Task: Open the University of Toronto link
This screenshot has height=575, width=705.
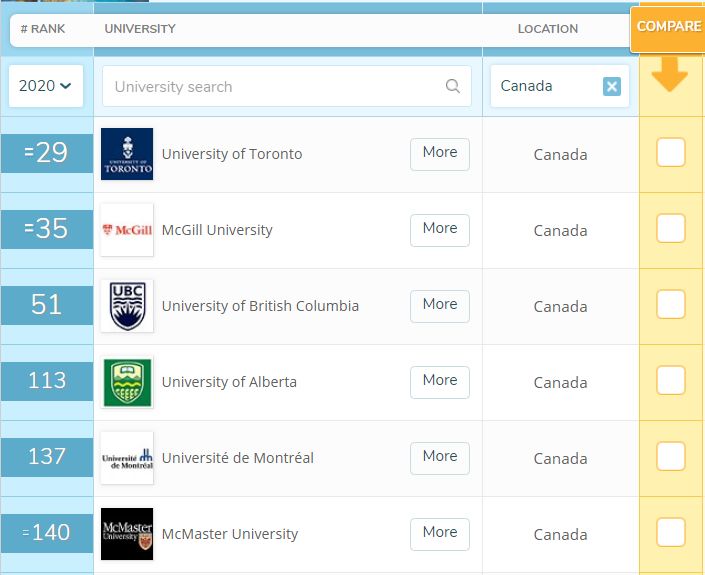Action: tap(231, 154)
